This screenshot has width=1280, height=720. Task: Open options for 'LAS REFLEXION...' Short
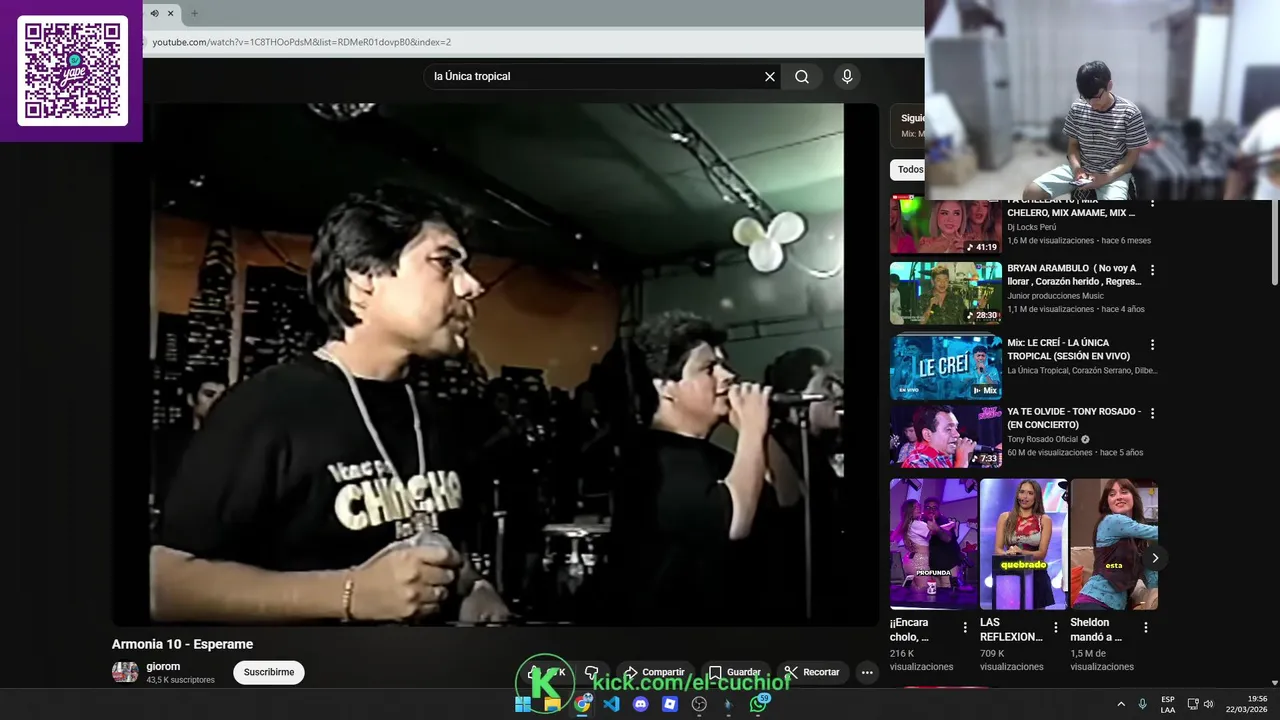[1055, 627]
